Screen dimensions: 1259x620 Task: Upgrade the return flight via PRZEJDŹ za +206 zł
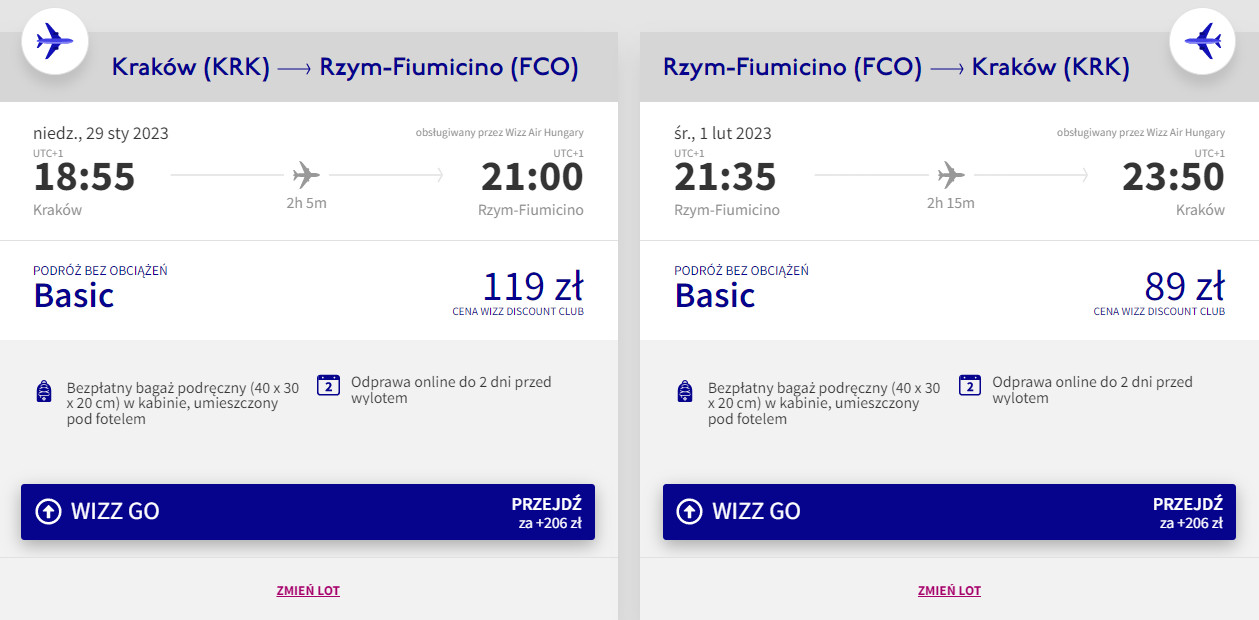coord(1187,512)
